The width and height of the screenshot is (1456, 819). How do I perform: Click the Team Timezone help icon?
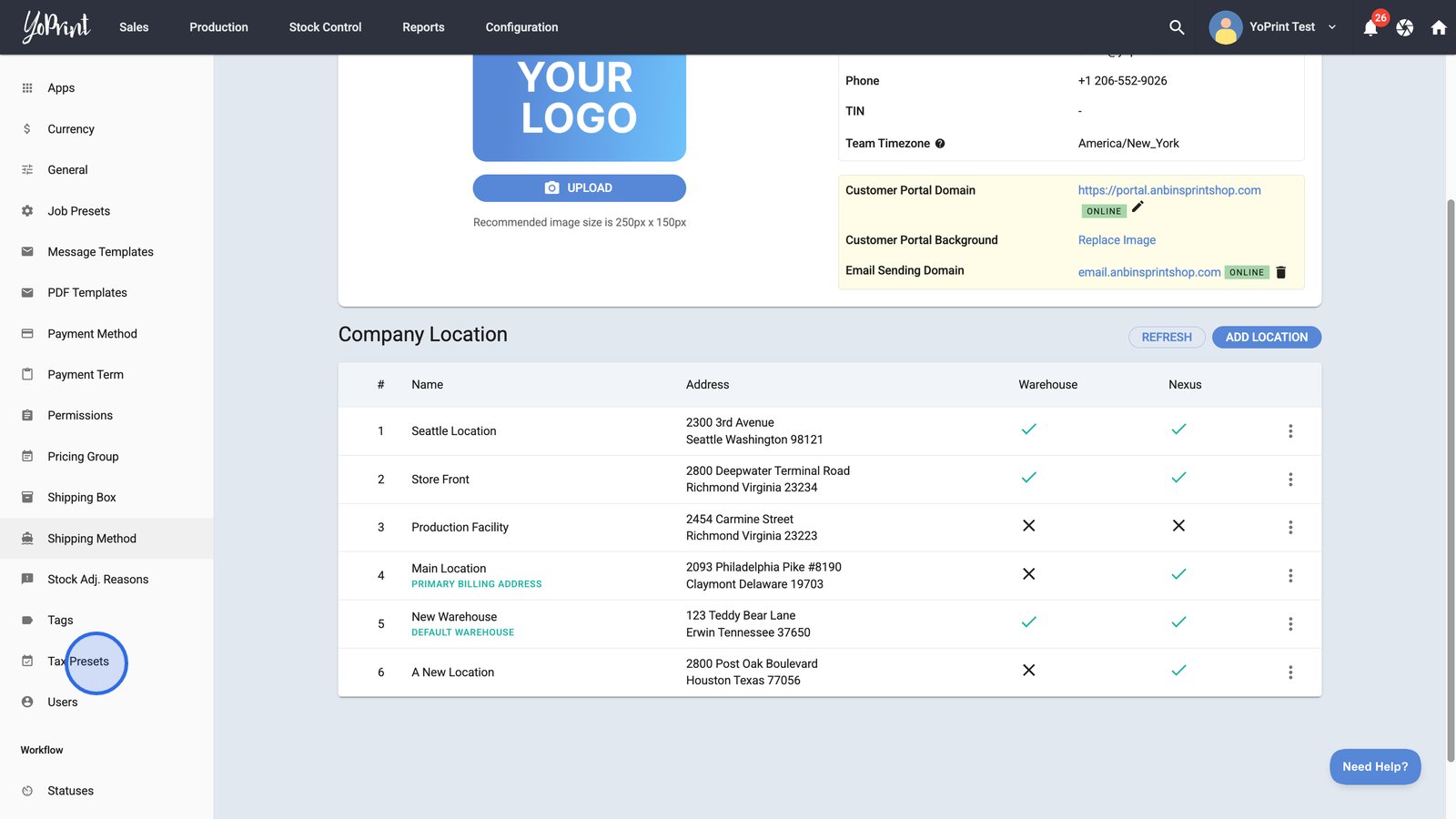pyautogui.click(x=940, y=144)
